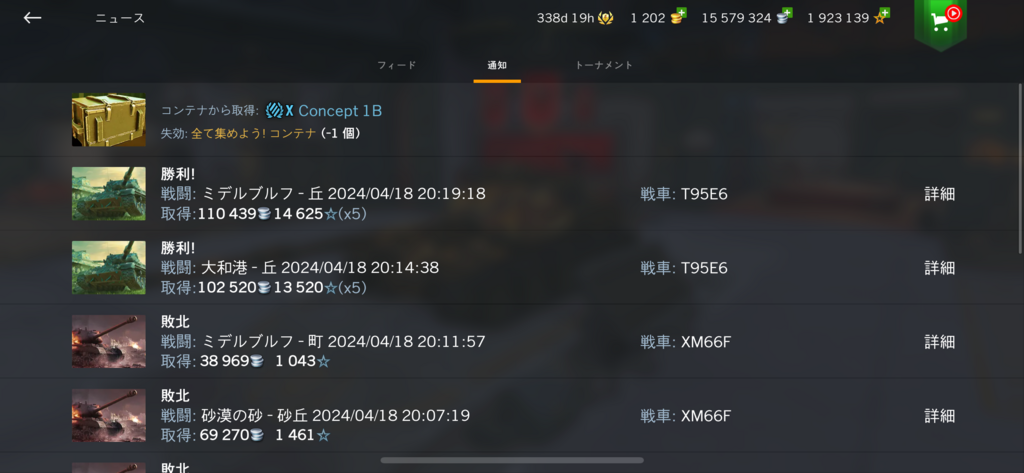Tap the back arrow icon
Viewport: 1024px width, 473px height.
(x=32, y=18)
